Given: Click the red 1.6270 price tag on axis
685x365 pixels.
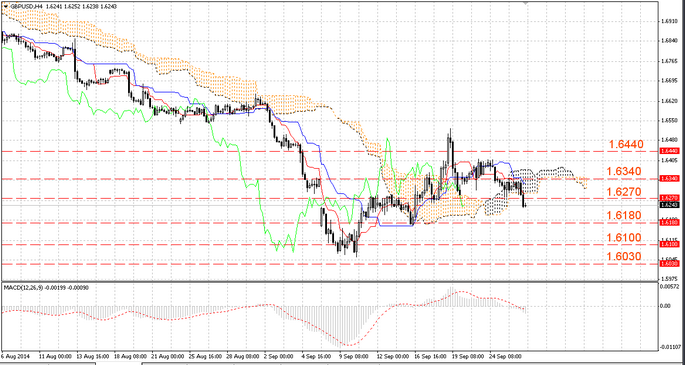Looking at the screenshot, I should point(669,198).
